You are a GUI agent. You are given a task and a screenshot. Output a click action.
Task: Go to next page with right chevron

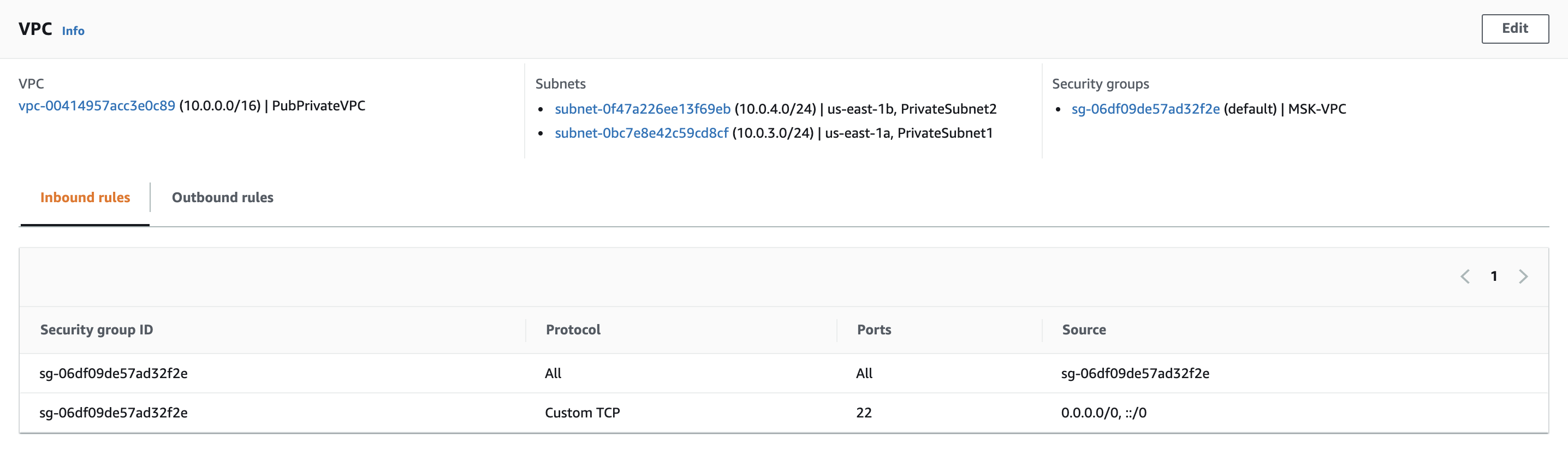click(1523, 276)
